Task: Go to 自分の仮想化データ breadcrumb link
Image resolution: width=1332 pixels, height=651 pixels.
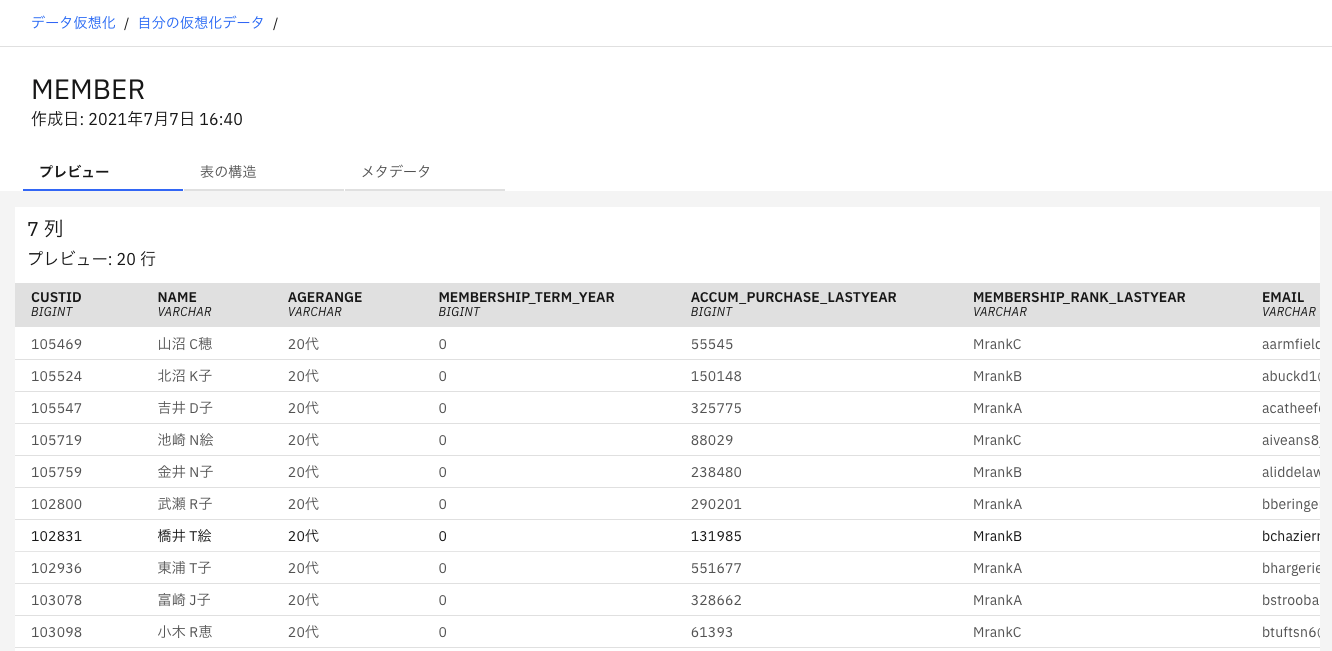Action: [x=201, y=22]
